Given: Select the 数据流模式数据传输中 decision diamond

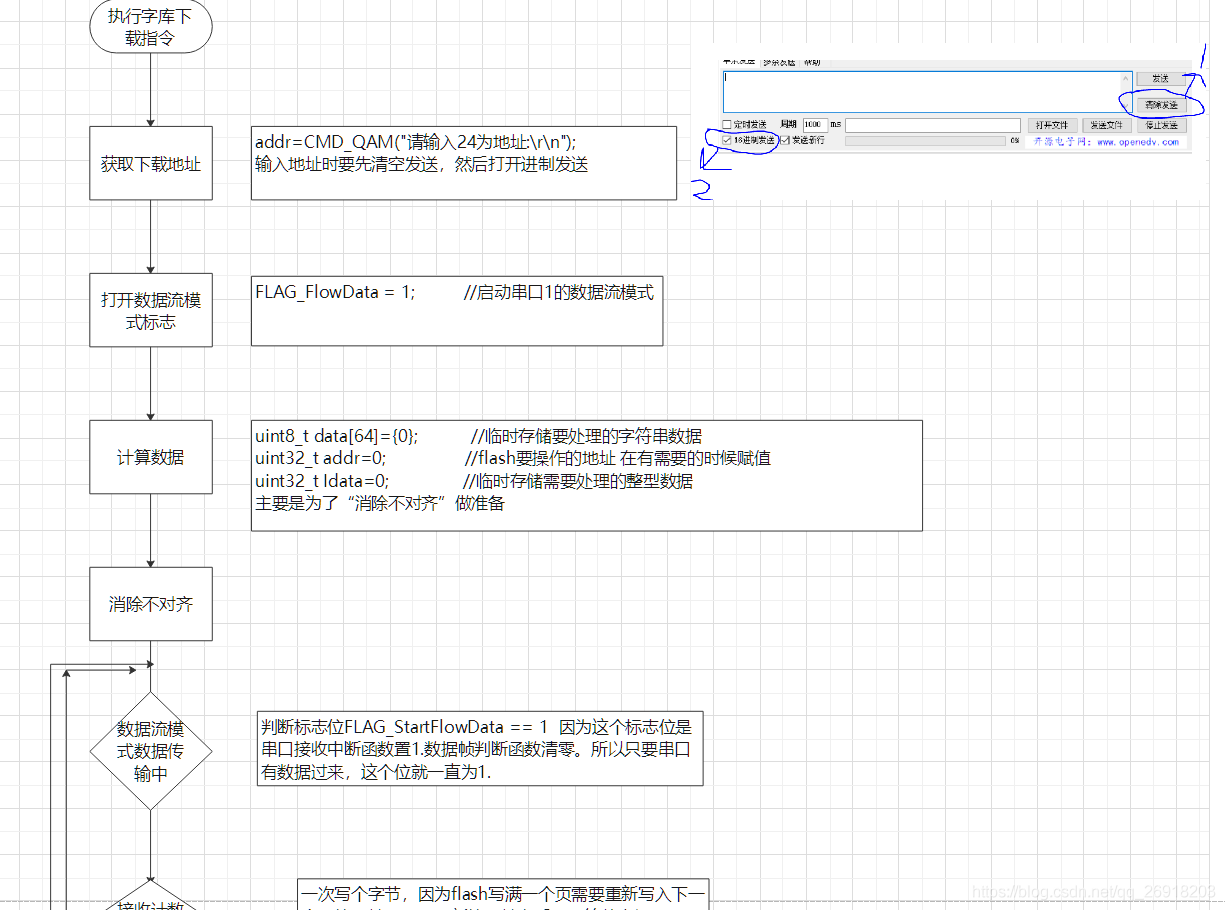Looking at the screenshot, I should point(151,751).
